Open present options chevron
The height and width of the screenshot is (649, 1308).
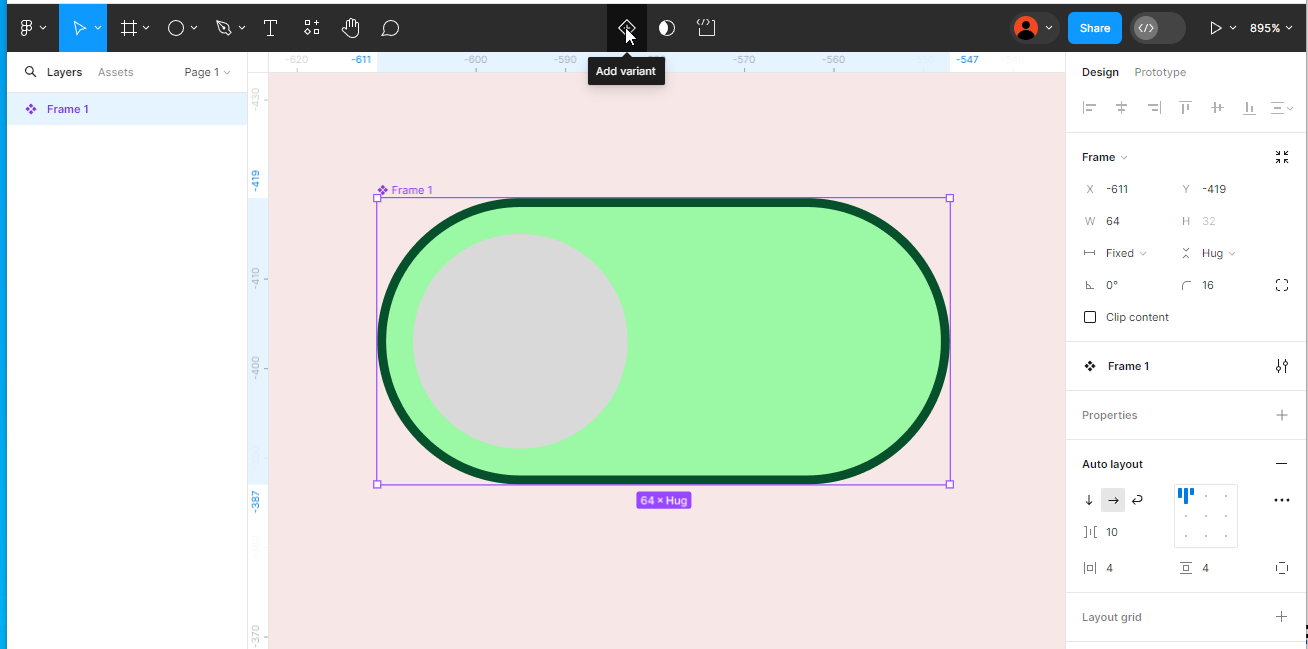(1233, 28)
